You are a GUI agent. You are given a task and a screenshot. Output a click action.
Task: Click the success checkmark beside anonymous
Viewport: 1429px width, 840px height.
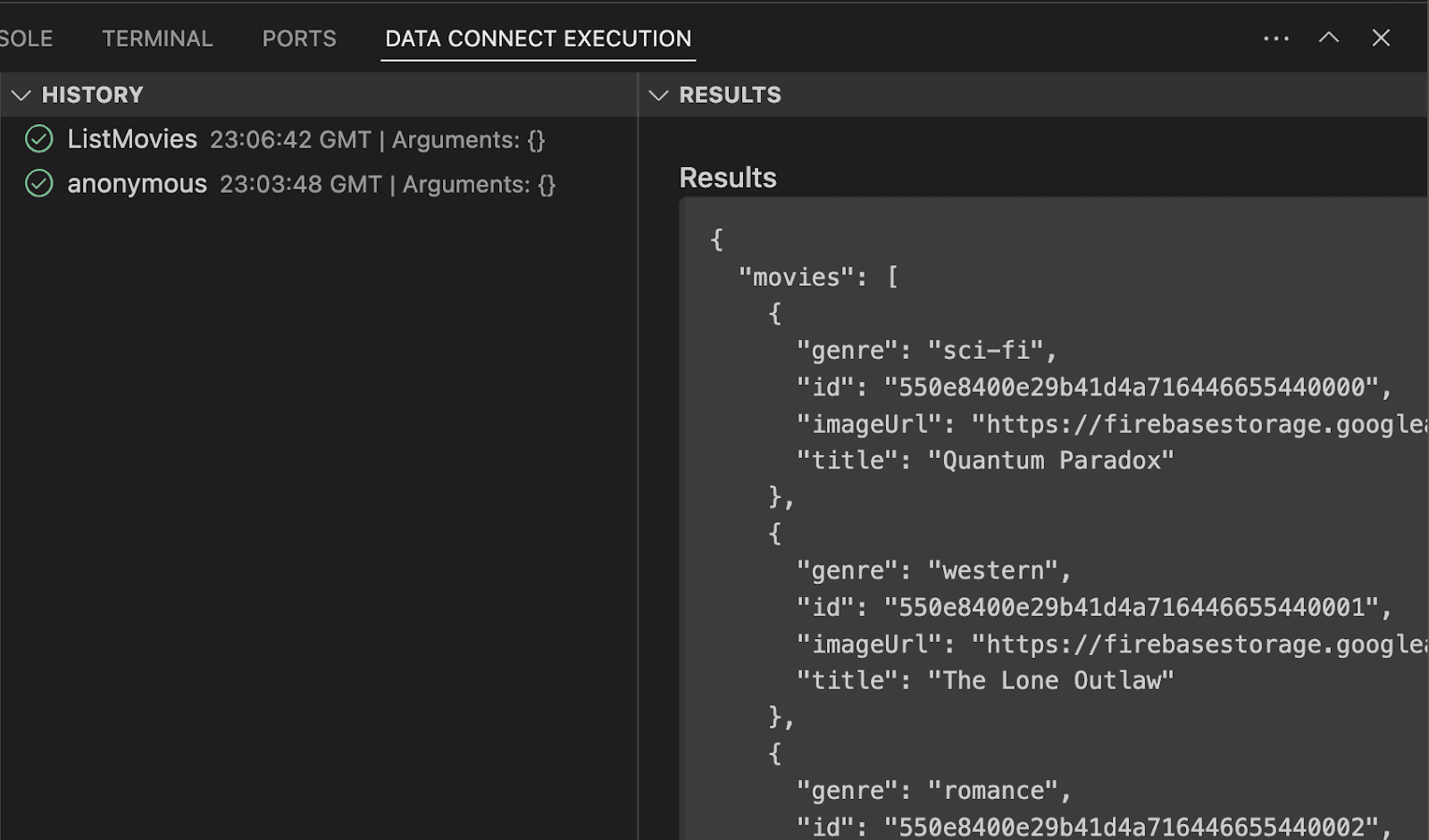[x=38, y=184]
